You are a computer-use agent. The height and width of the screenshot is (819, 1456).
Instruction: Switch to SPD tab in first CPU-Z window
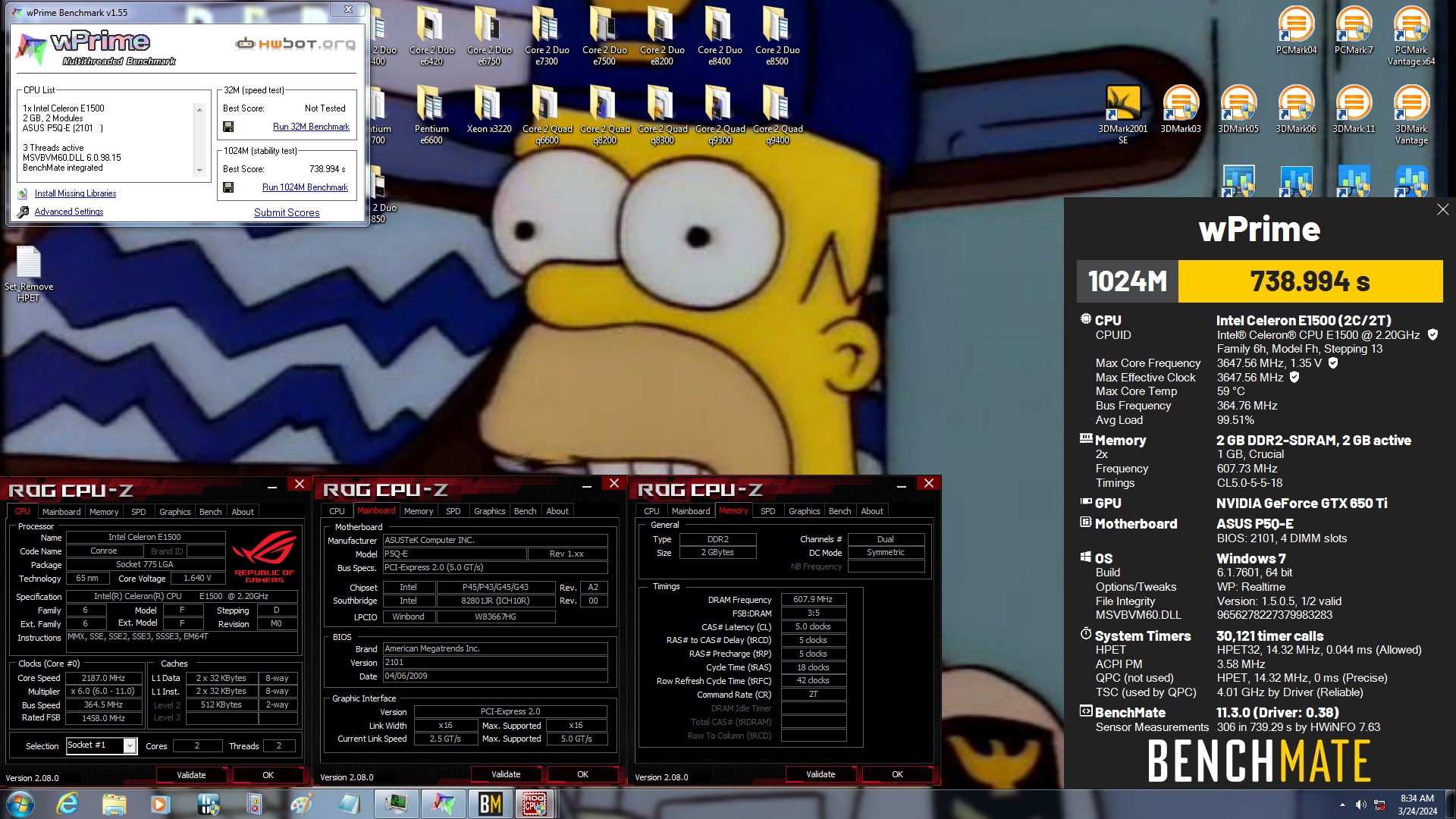(x=138, y=512)
